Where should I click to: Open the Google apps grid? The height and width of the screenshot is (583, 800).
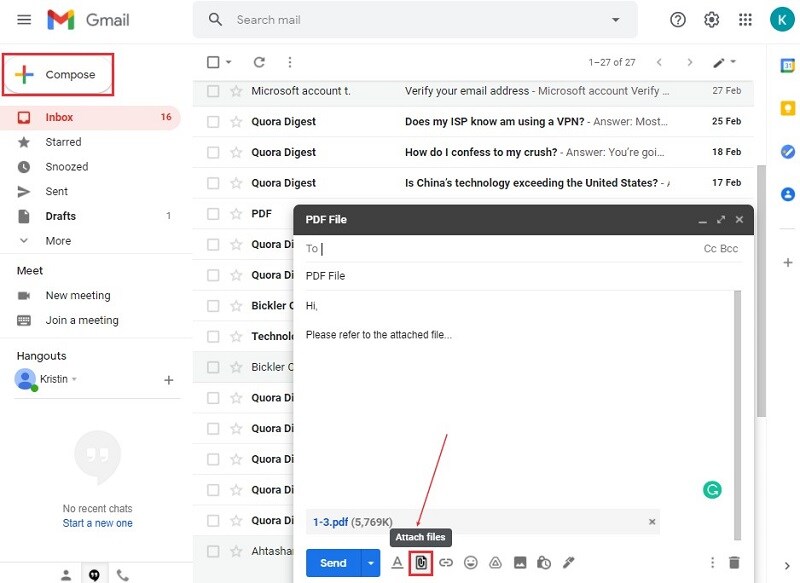pos(744,19)
